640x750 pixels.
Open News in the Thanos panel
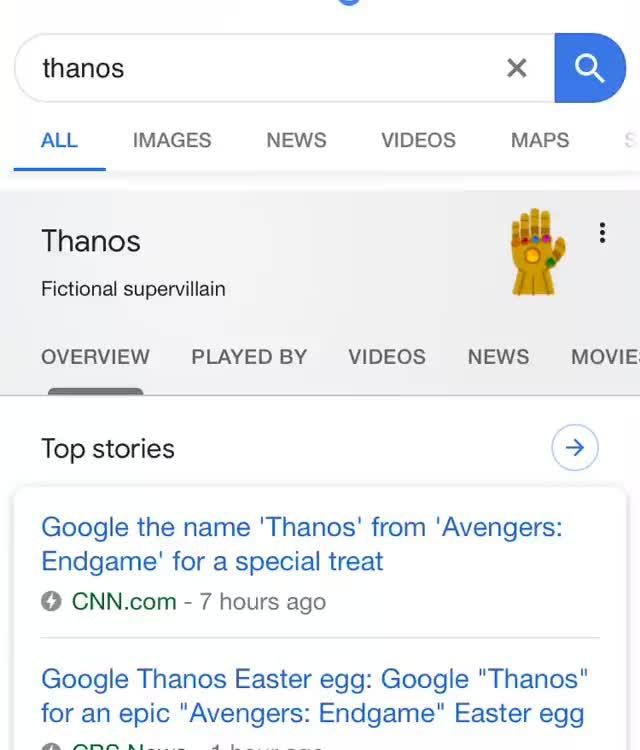click(498, 357)
